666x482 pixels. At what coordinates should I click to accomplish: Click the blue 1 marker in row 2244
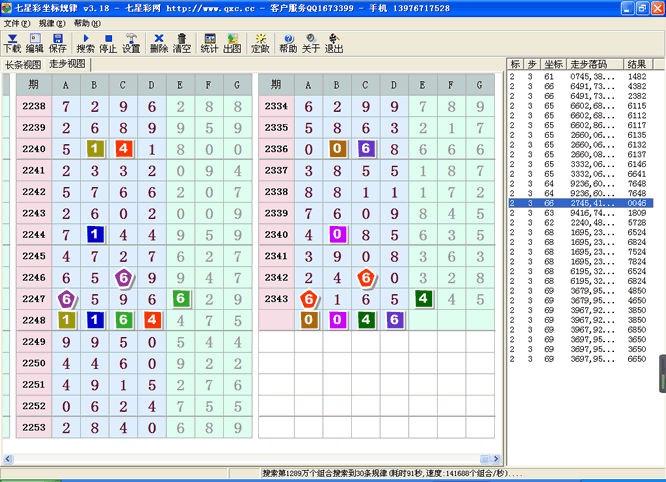pyautogui.click(x=95, y=234)
